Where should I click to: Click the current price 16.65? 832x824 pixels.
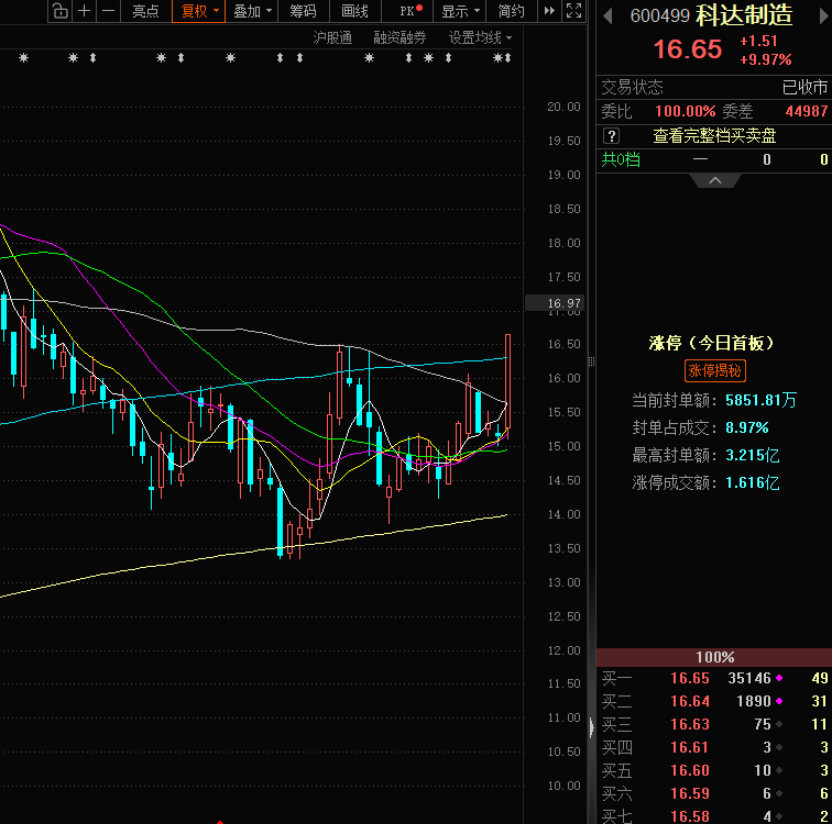pyautogui.click(x=688, y=49)
